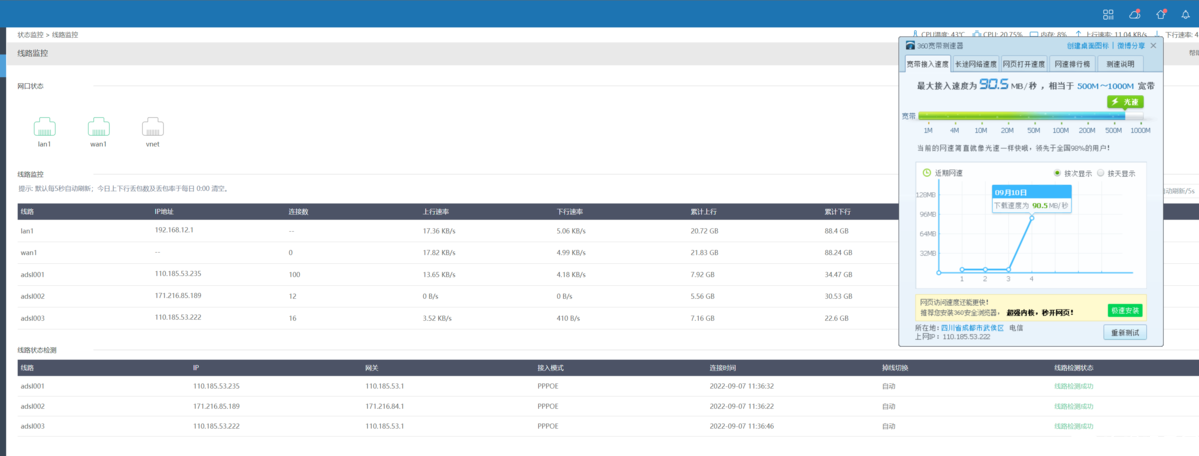Click the 连接时间 column header
The width and height of the screenshot is (1199, 456).
coord(722,368)
